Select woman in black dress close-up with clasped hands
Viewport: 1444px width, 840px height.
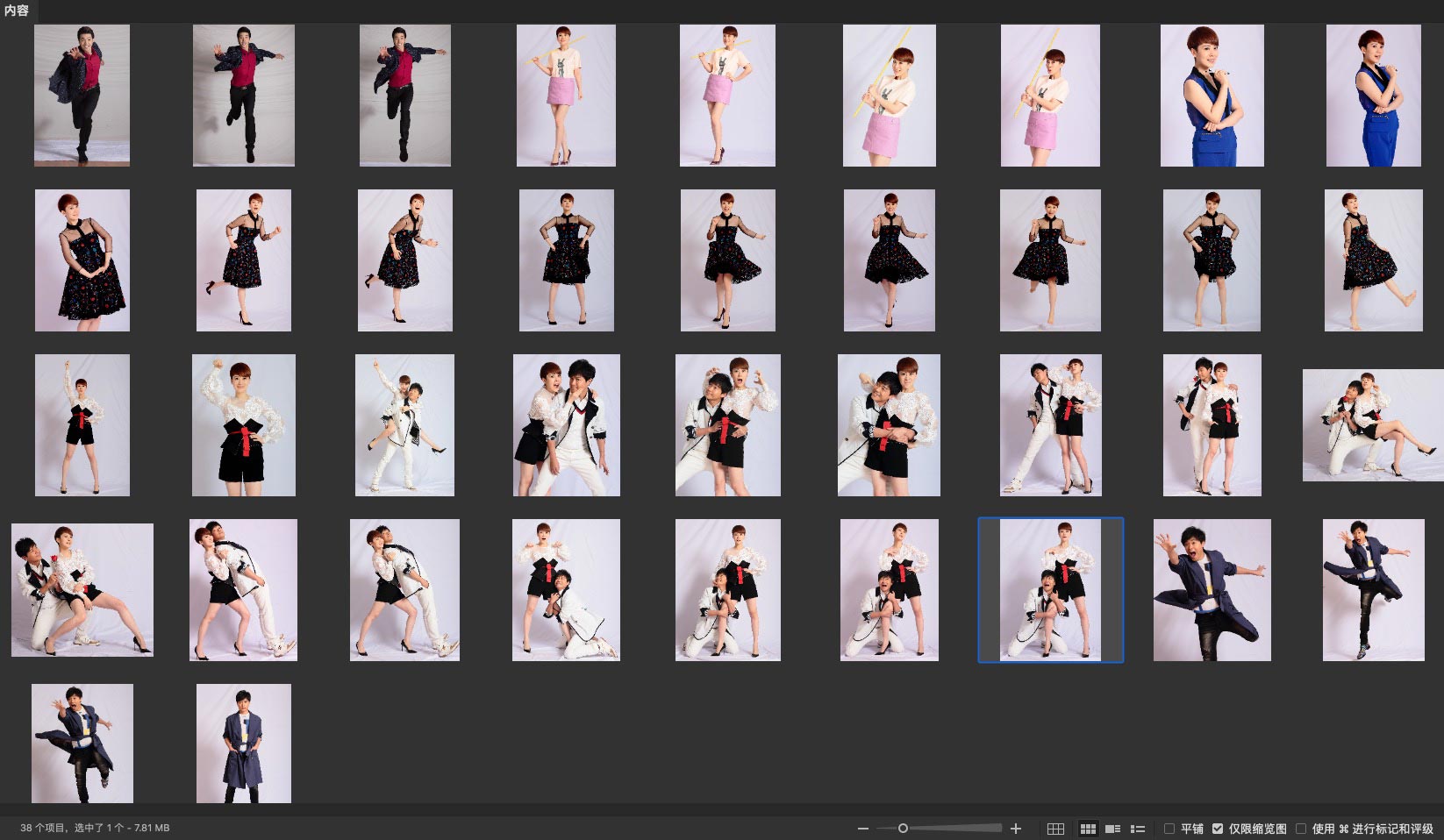pyautogui.click(x=82, y=260)
